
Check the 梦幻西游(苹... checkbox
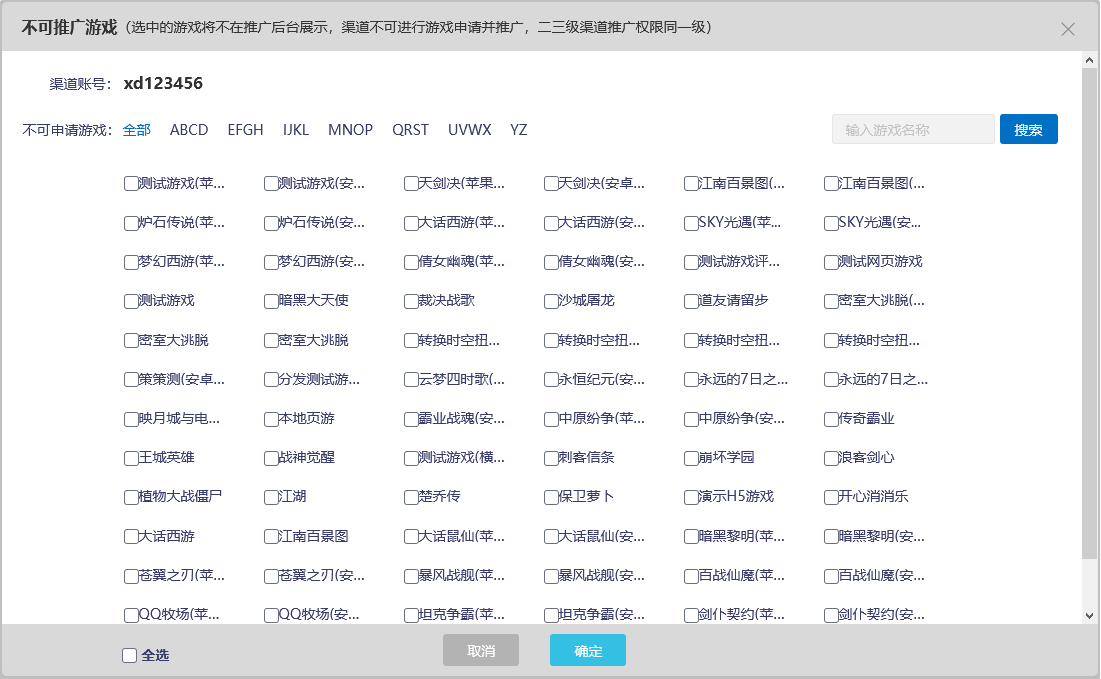click(131, 263)
